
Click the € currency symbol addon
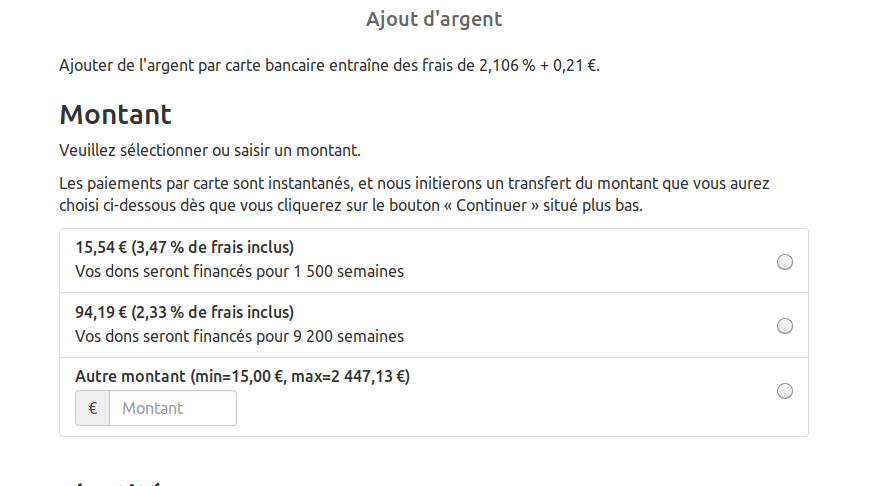(93, 408)
